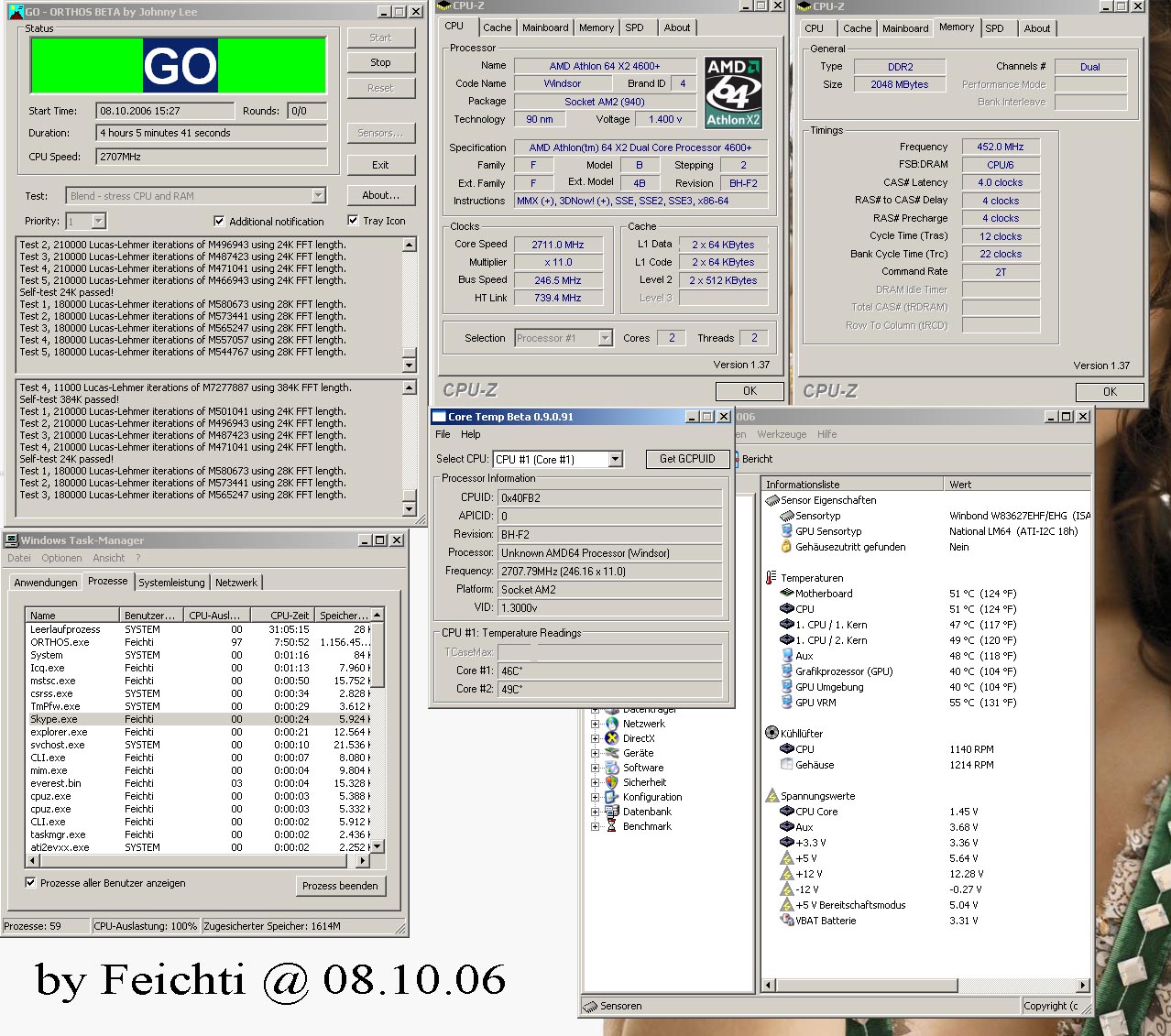
Task: Click the ORTHOS Start Time field
Action: [x=165, y=111]
